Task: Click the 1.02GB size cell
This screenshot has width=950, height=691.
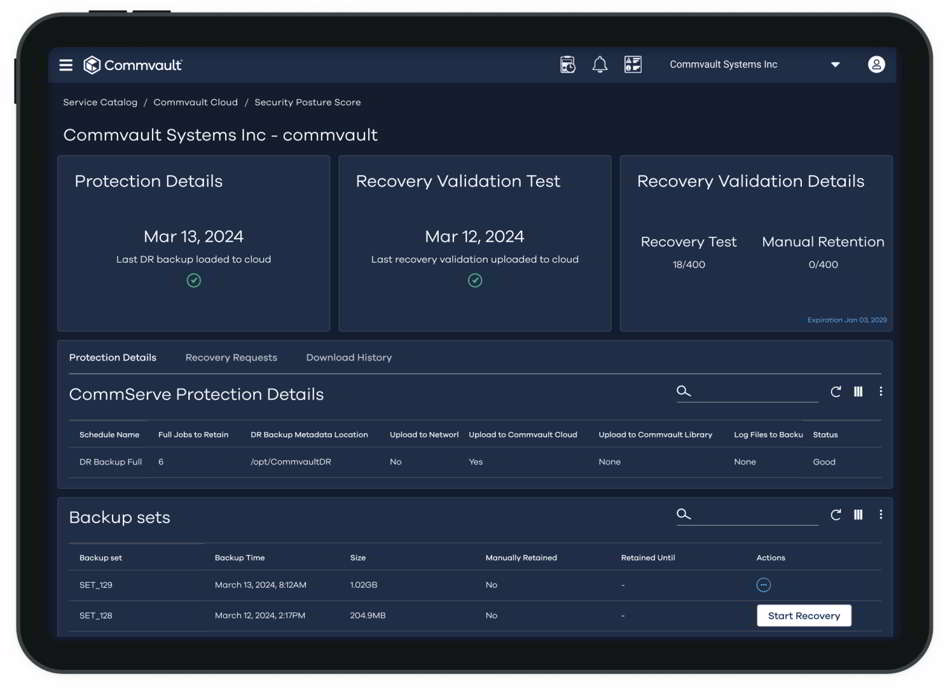Action: [364, 585]
